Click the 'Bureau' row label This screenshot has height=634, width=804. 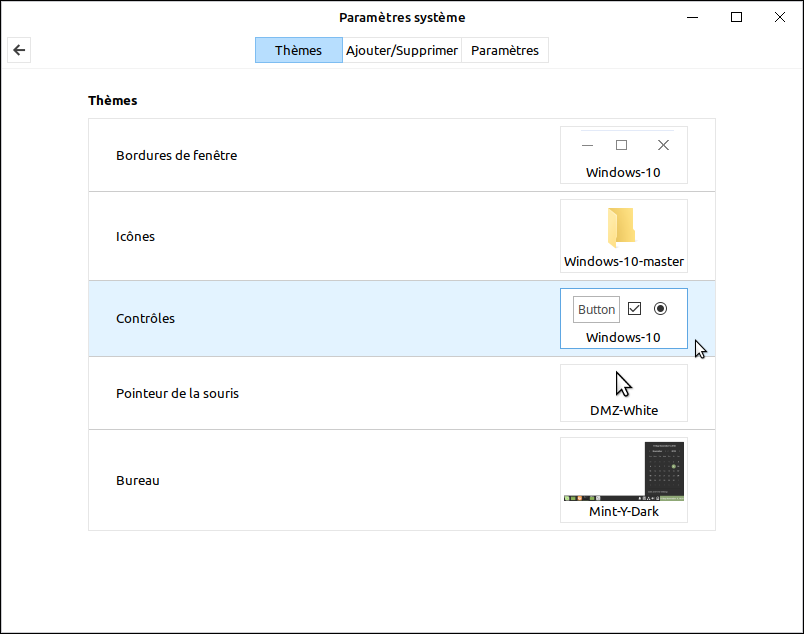138,481
